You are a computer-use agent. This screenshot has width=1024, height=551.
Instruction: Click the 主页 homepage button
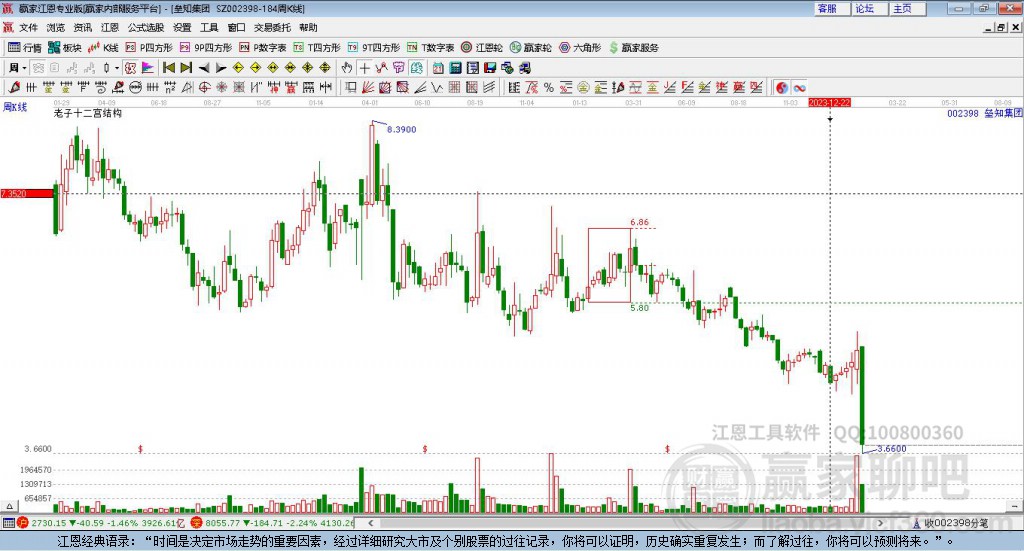(x=907, y=8)
